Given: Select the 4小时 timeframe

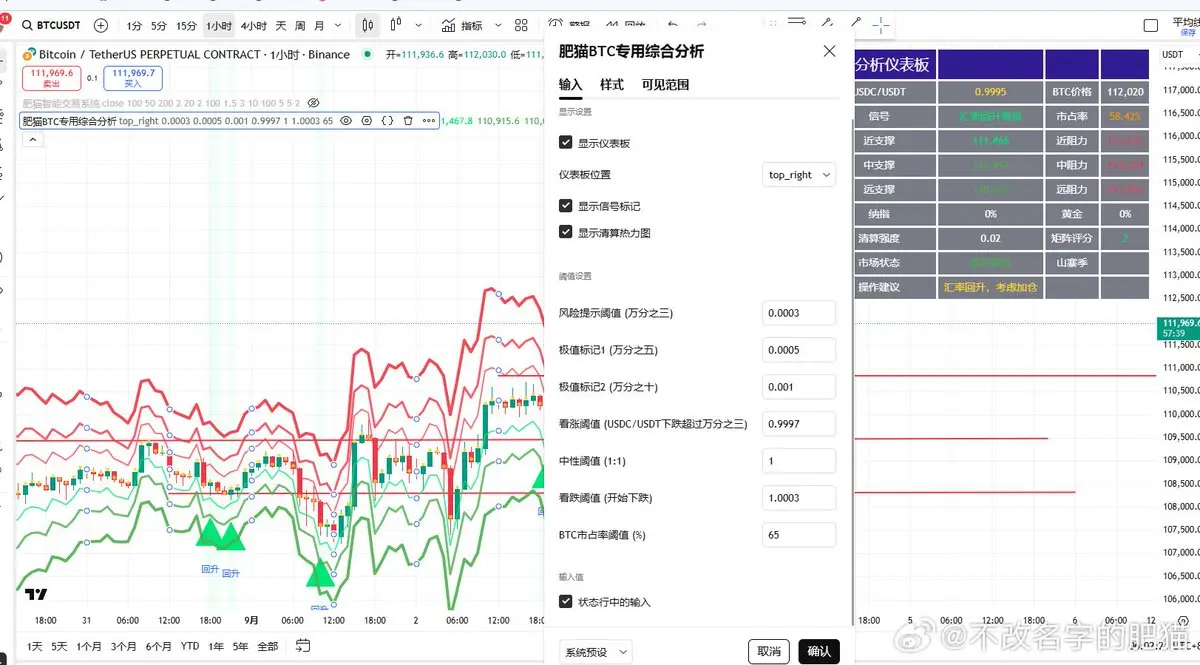Looking at the screenshot, I should point(253,25).
